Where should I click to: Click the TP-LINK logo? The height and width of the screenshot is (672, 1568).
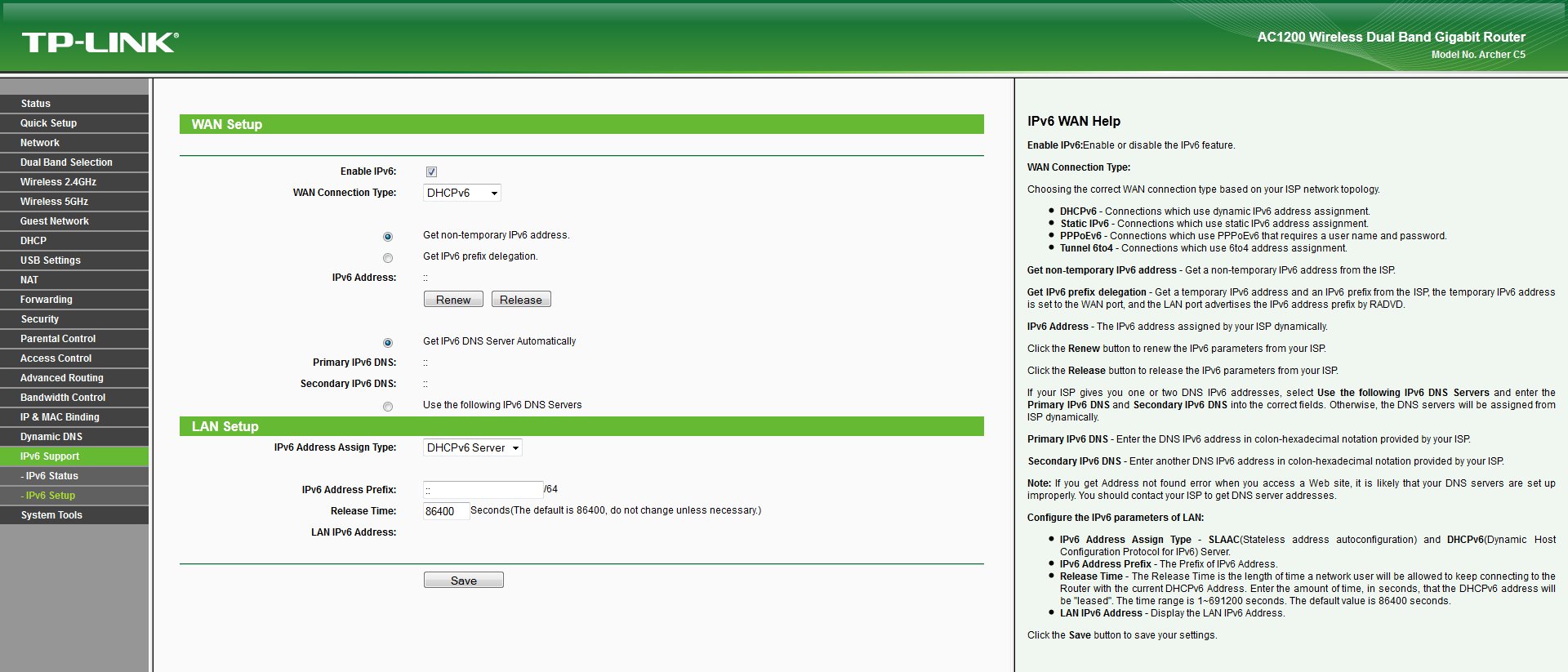point(100,42)
